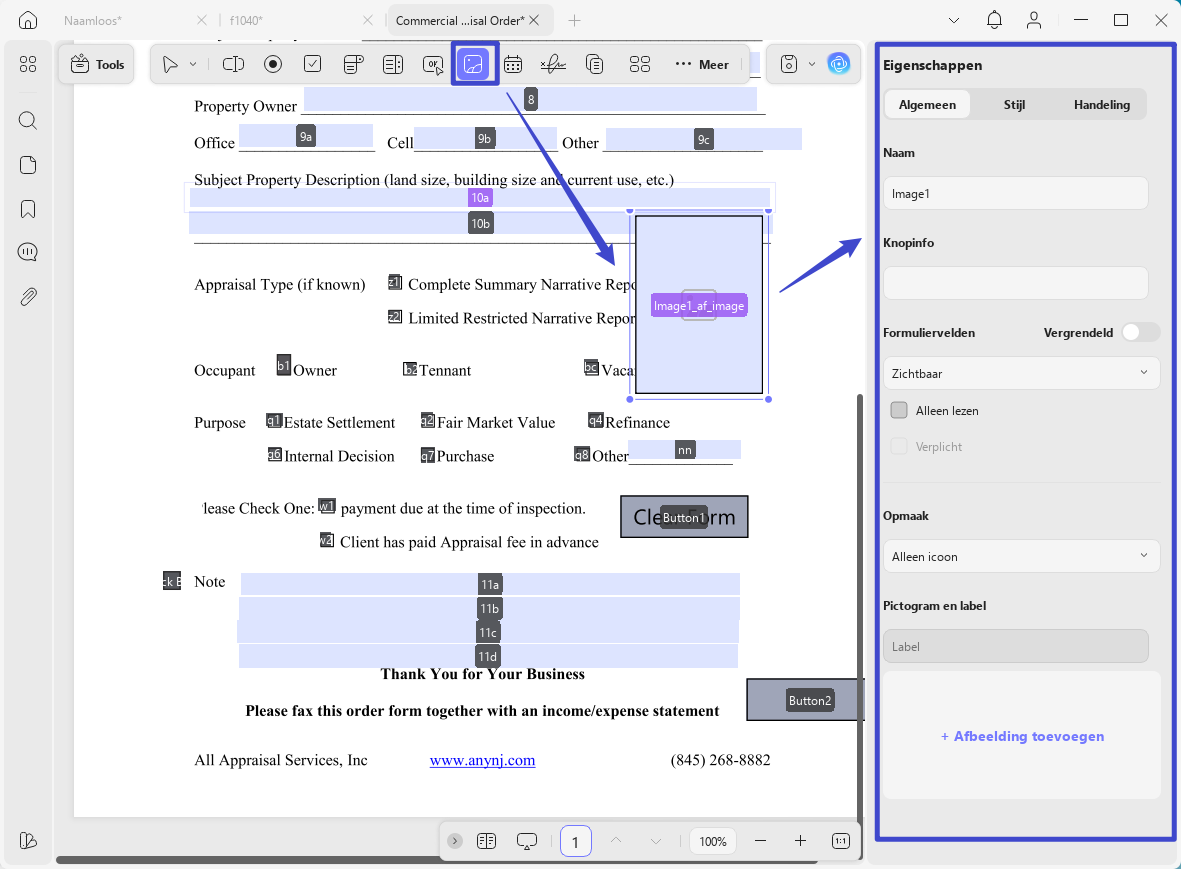Open the Tools menu button

(97, 65)
